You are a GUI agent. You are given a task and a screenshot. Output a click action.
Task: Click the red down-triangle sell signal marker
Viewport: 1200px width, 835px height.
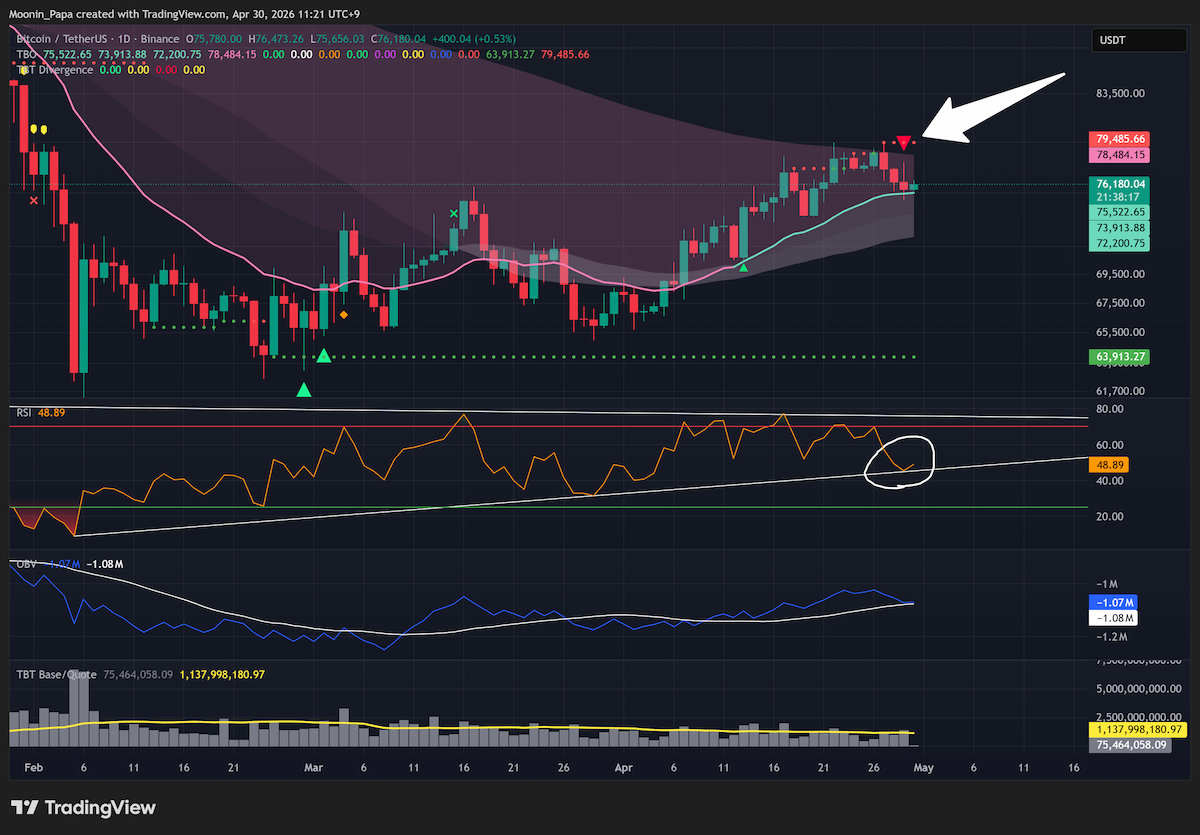pos(903,143)
